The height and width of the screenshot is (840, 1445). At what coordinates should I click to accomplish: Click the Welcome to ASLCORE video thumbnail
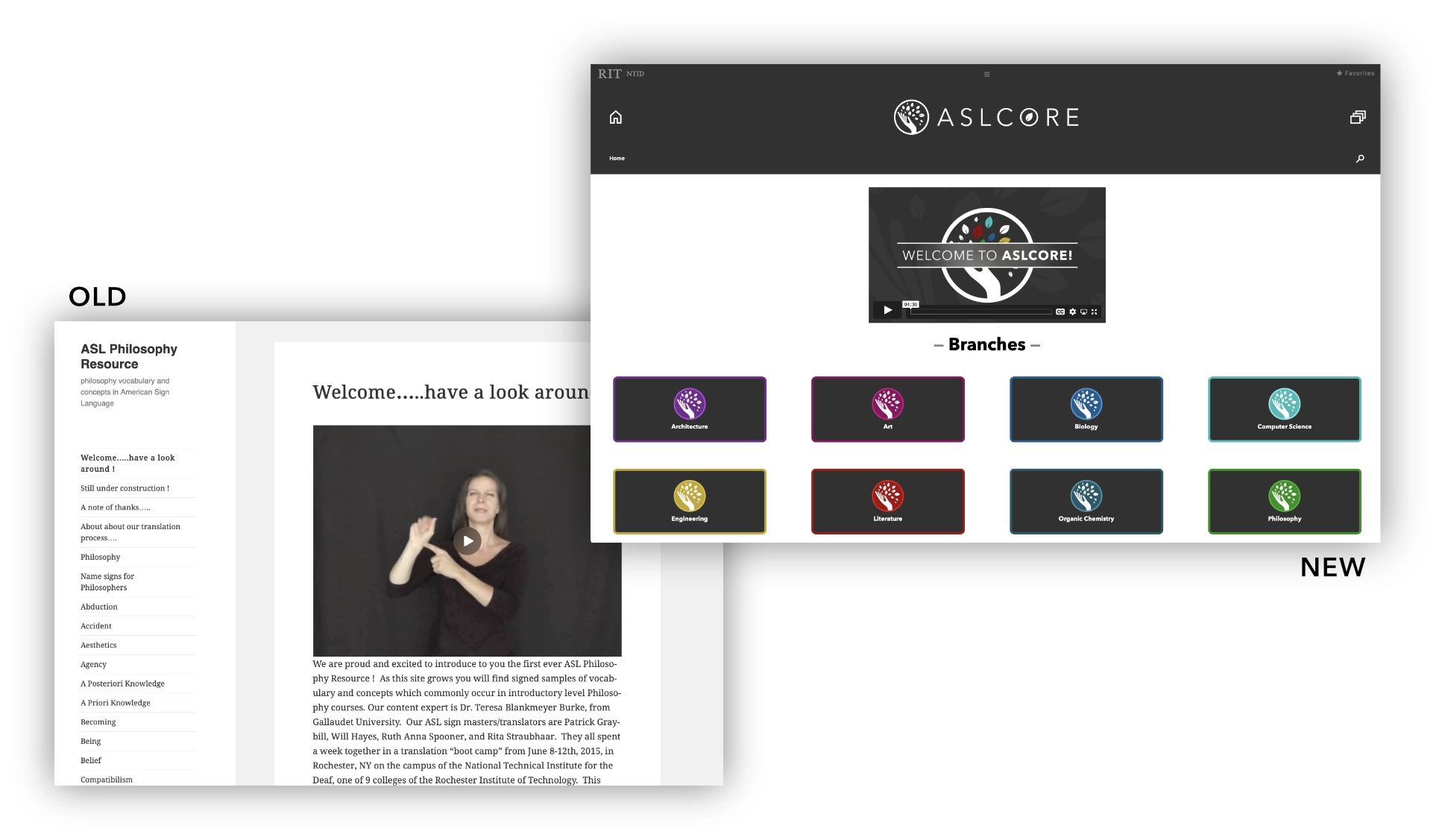[986, 255]
